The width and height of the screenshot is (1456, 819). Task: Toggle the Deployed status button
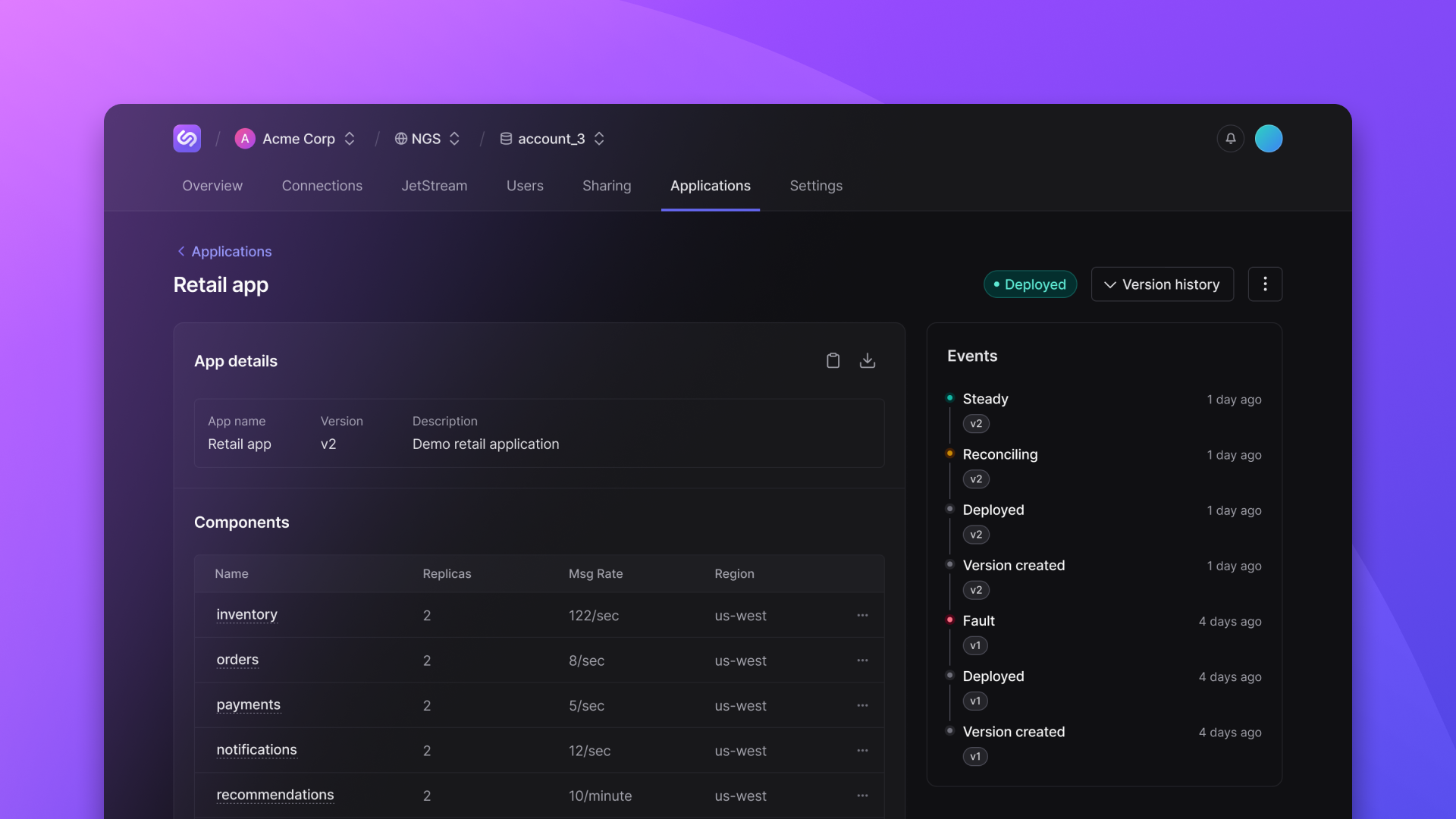tap(1030, 284)
